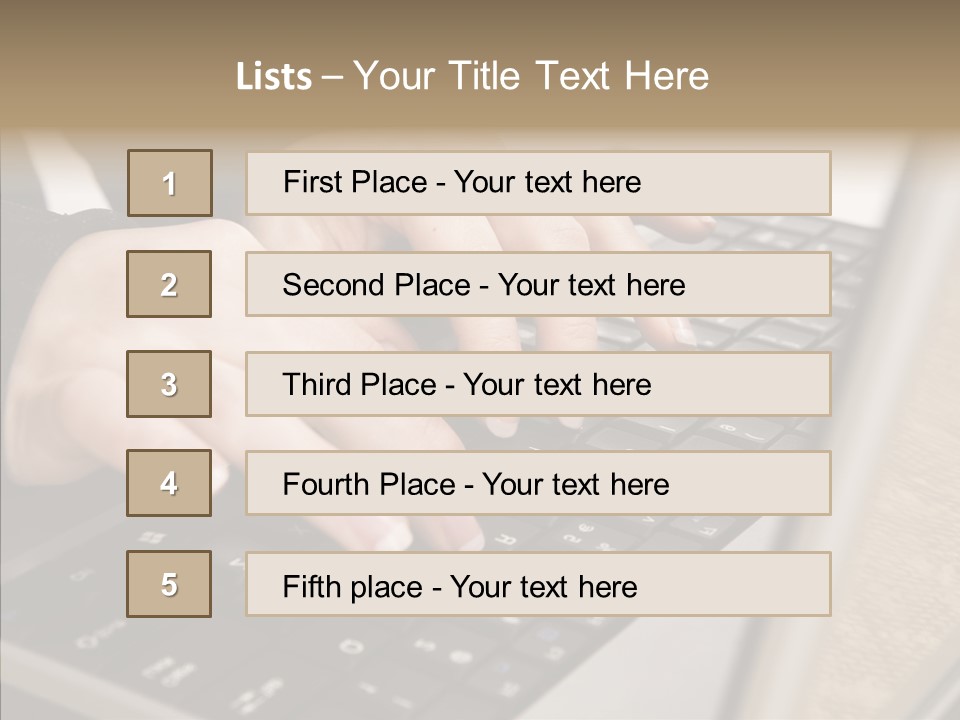Click the word "Third" in the third row
This screenshot has height=720, width=960.
316,385
